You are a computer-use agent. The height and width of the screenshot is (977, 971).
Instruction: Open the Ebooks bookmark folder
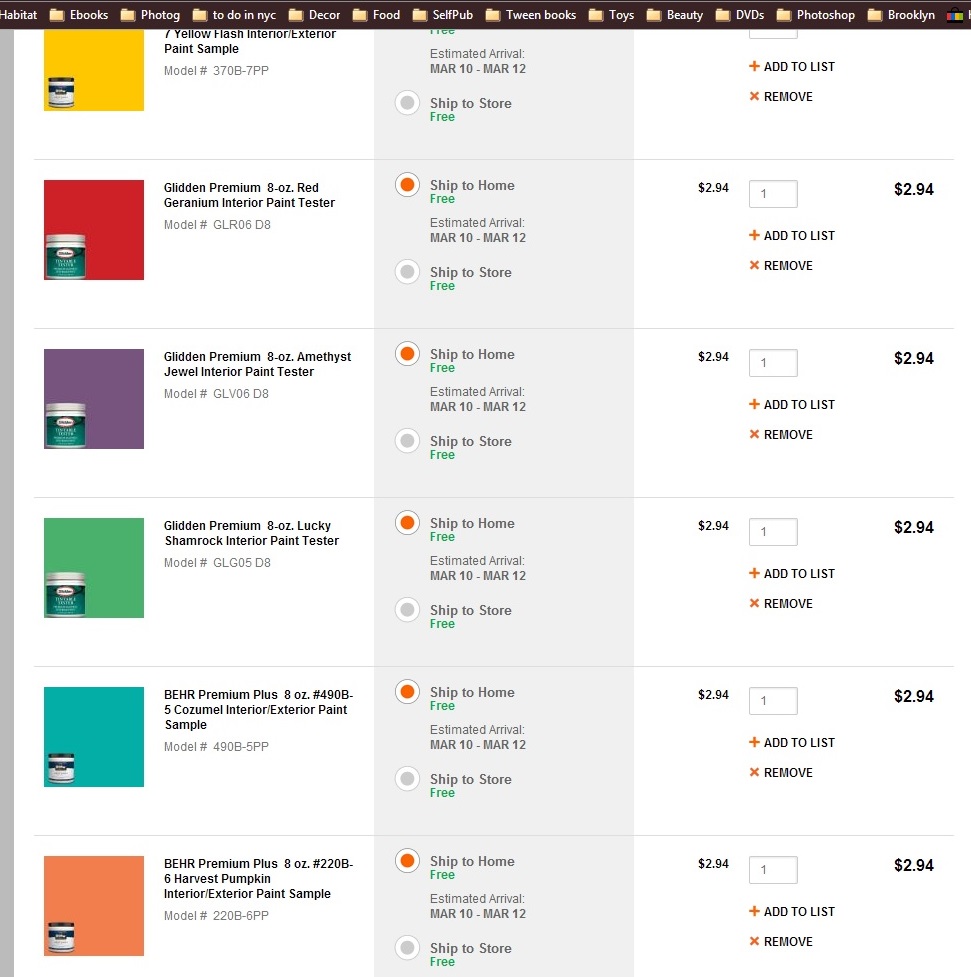78,15
